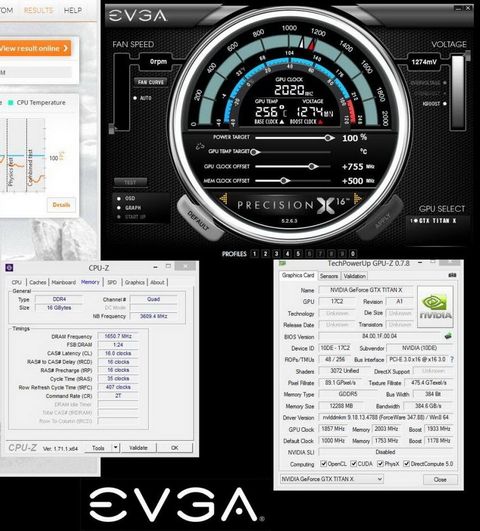
Task: Switch to the Caches tab in CPU-Z
Action: [38, 282]
